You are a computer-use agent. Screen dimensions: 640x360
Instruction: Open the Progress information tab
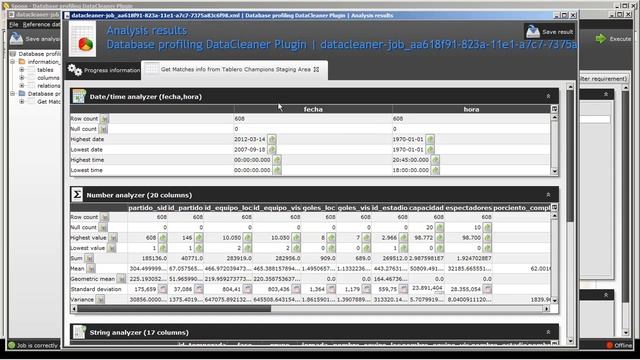(x=104, y=70)
